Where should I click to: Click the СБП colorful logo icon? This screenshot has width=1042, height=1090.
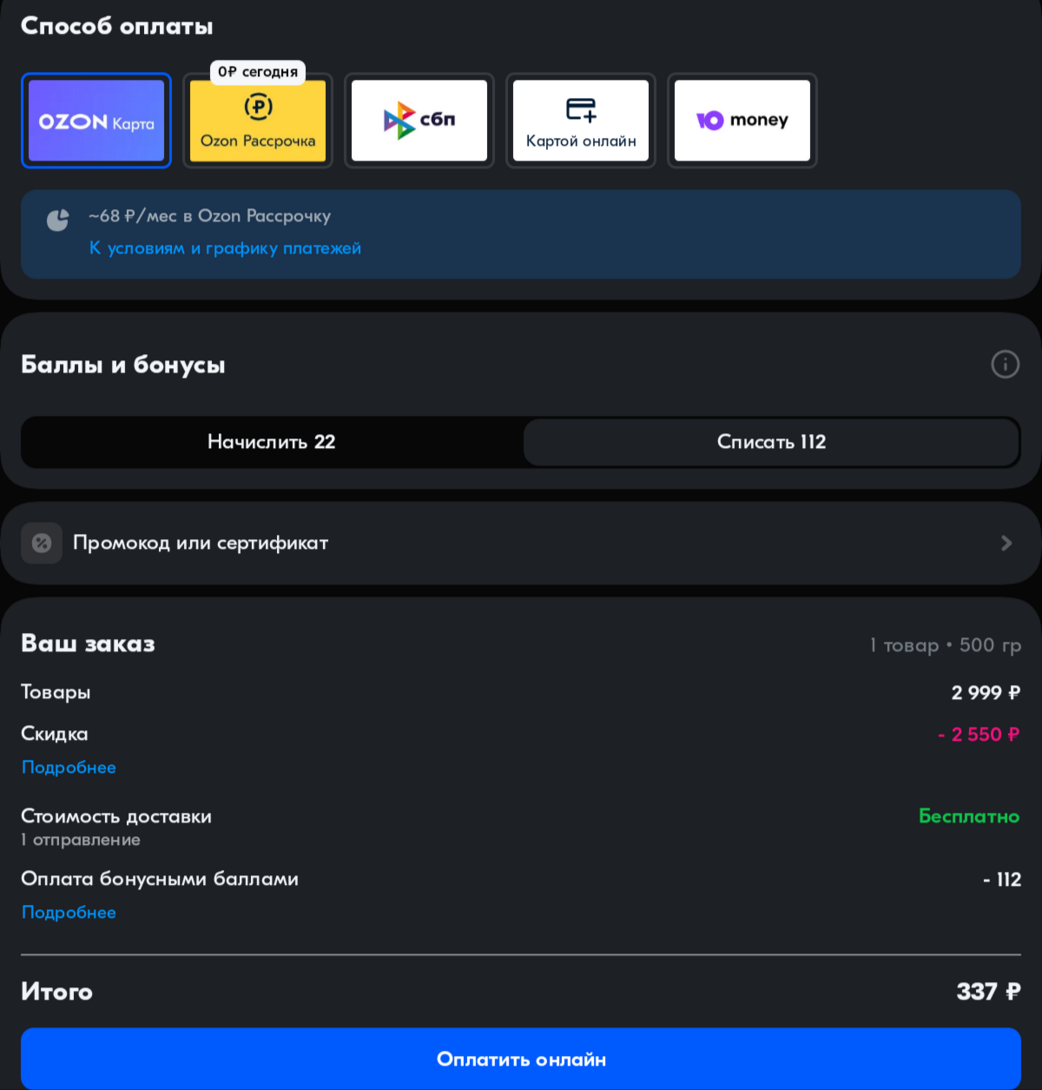399,120
